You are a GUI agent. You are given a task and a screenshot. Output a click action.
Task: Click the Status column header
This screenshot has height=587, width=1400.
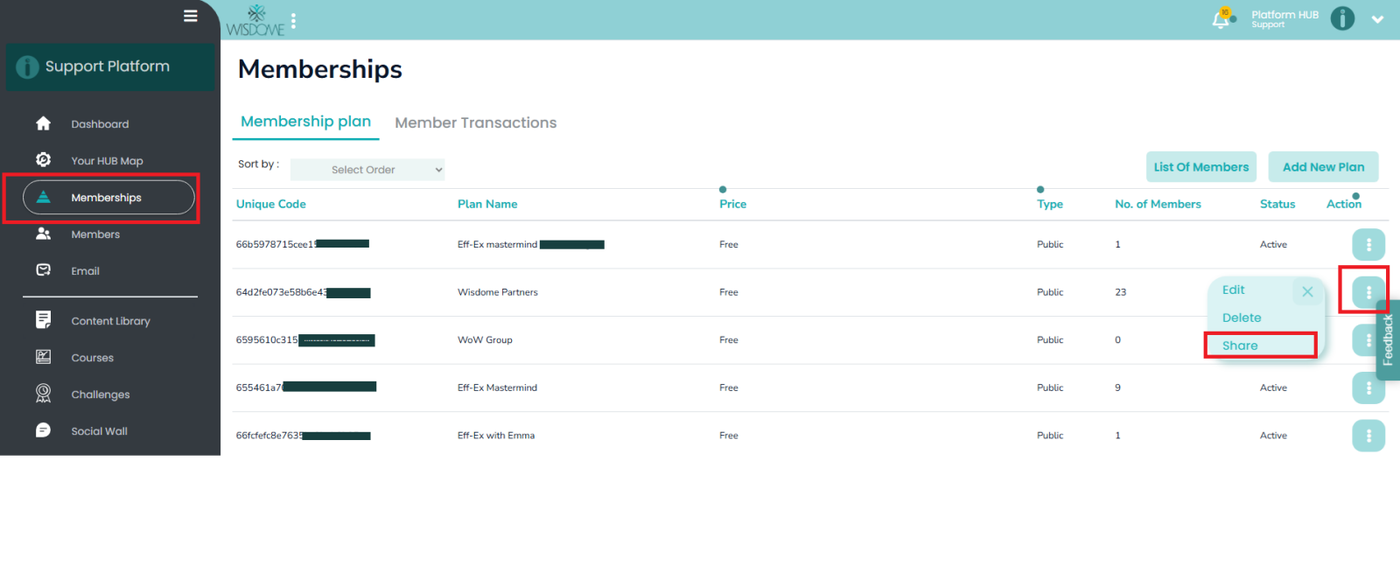[x=1277, y=204]
